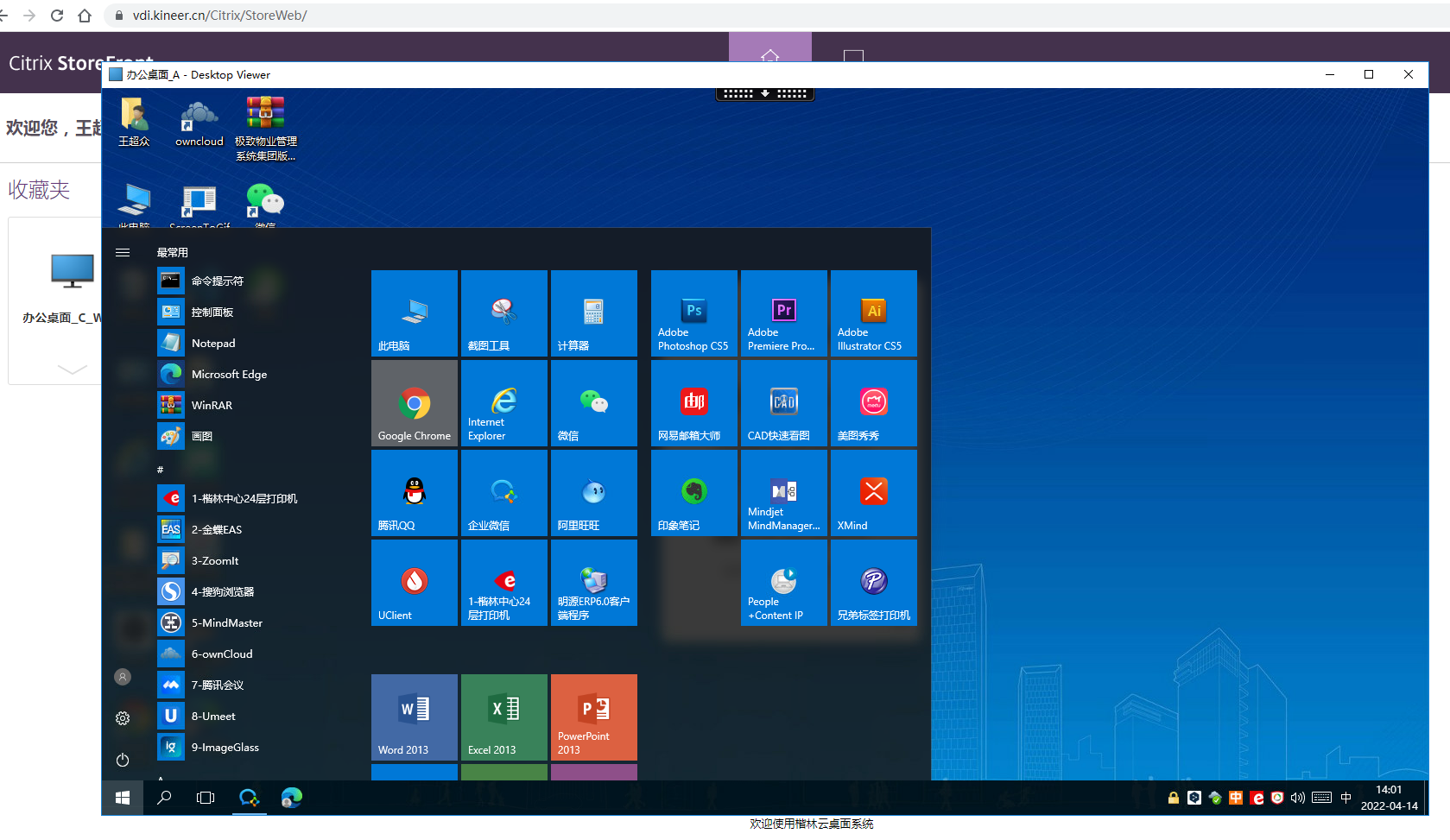Screen dimensions: 1450x840
Task: Launch 企业微信 tile
Action: pos(504,493)
